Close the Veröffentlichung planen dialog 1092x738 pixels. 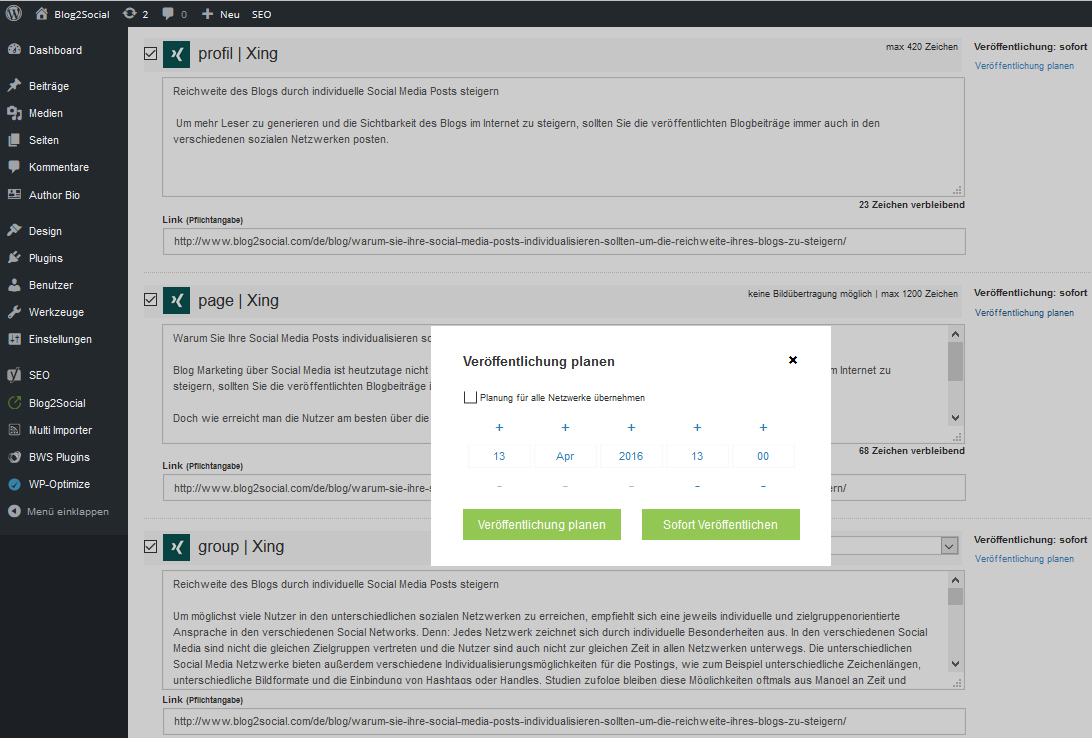pos(793,360)
